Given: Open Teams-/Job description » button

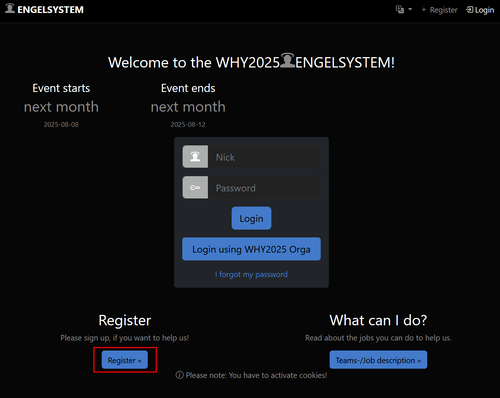Looking at the screenshot, I should point(378,360).
